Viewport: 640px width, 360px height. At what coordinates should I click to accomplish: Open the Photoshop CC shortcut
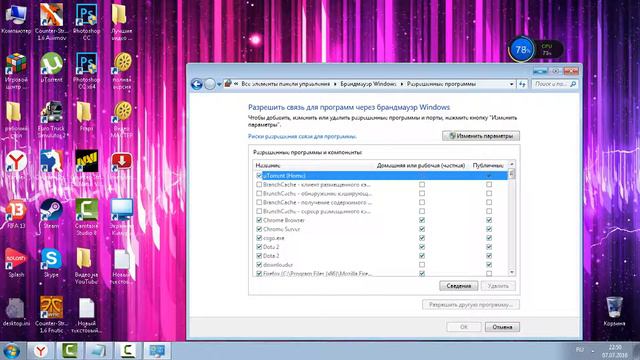[x=87, y=22]
